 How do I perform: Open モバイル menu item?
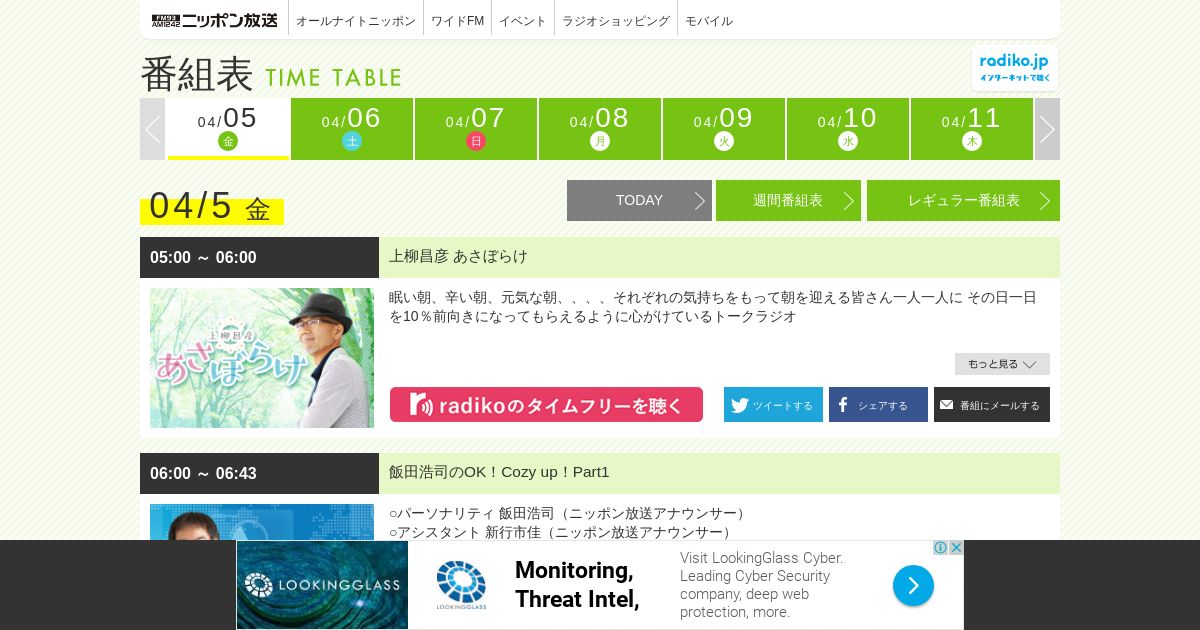pyautogui.click(x=709, y=20)
